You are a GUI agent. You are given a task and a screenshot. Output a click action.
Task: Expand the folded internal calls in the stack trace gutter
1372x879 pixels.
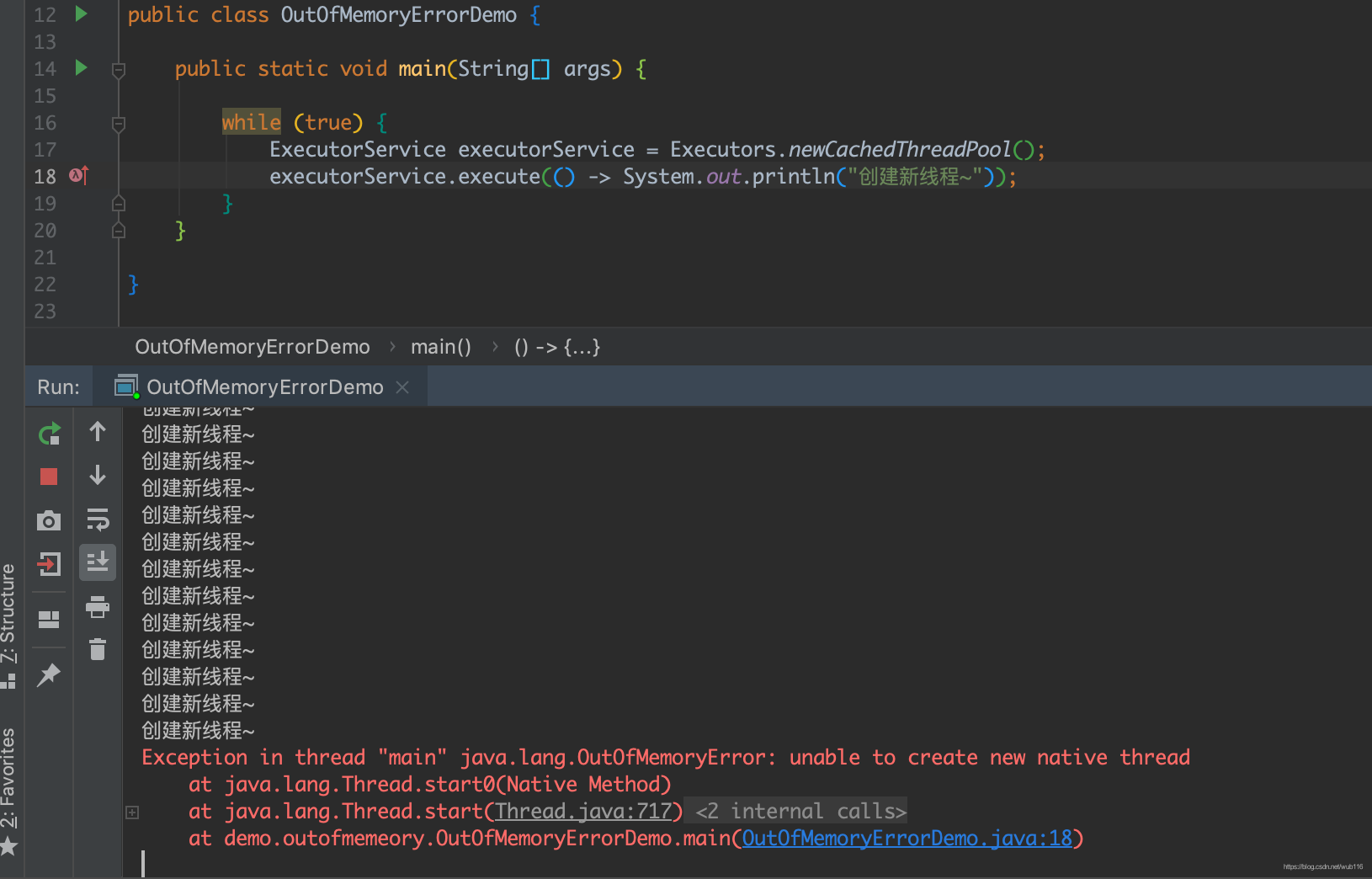[x=132, y=812]
